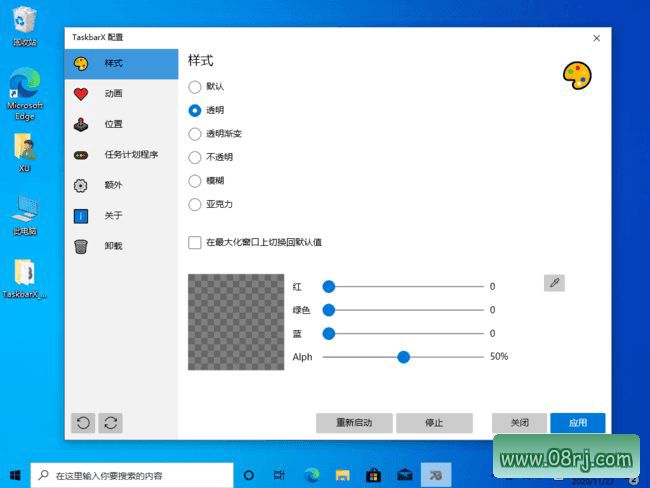Viewport: 650px width, 488px height.
Task: Click the Alph slider handle at 50%
Action: [403, 357]
